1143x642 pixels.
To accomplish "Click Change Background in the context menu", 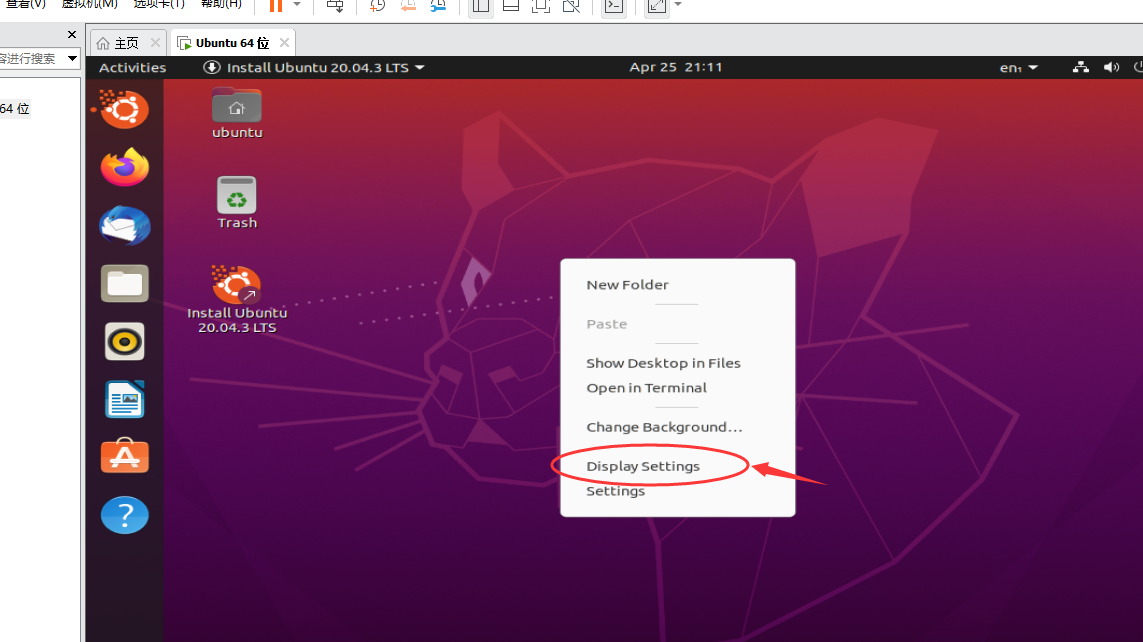I will coord(664,427).
